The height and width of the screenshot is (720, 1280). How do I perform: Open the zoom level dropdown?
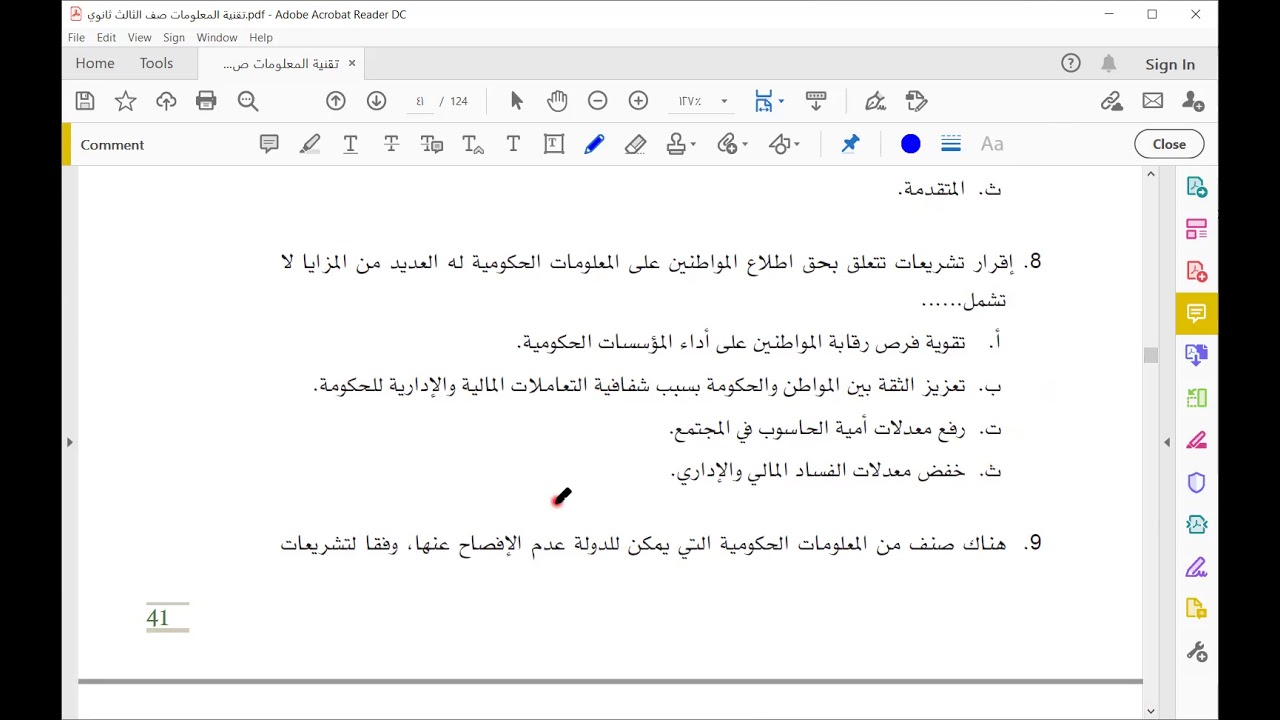pos(724,101)
